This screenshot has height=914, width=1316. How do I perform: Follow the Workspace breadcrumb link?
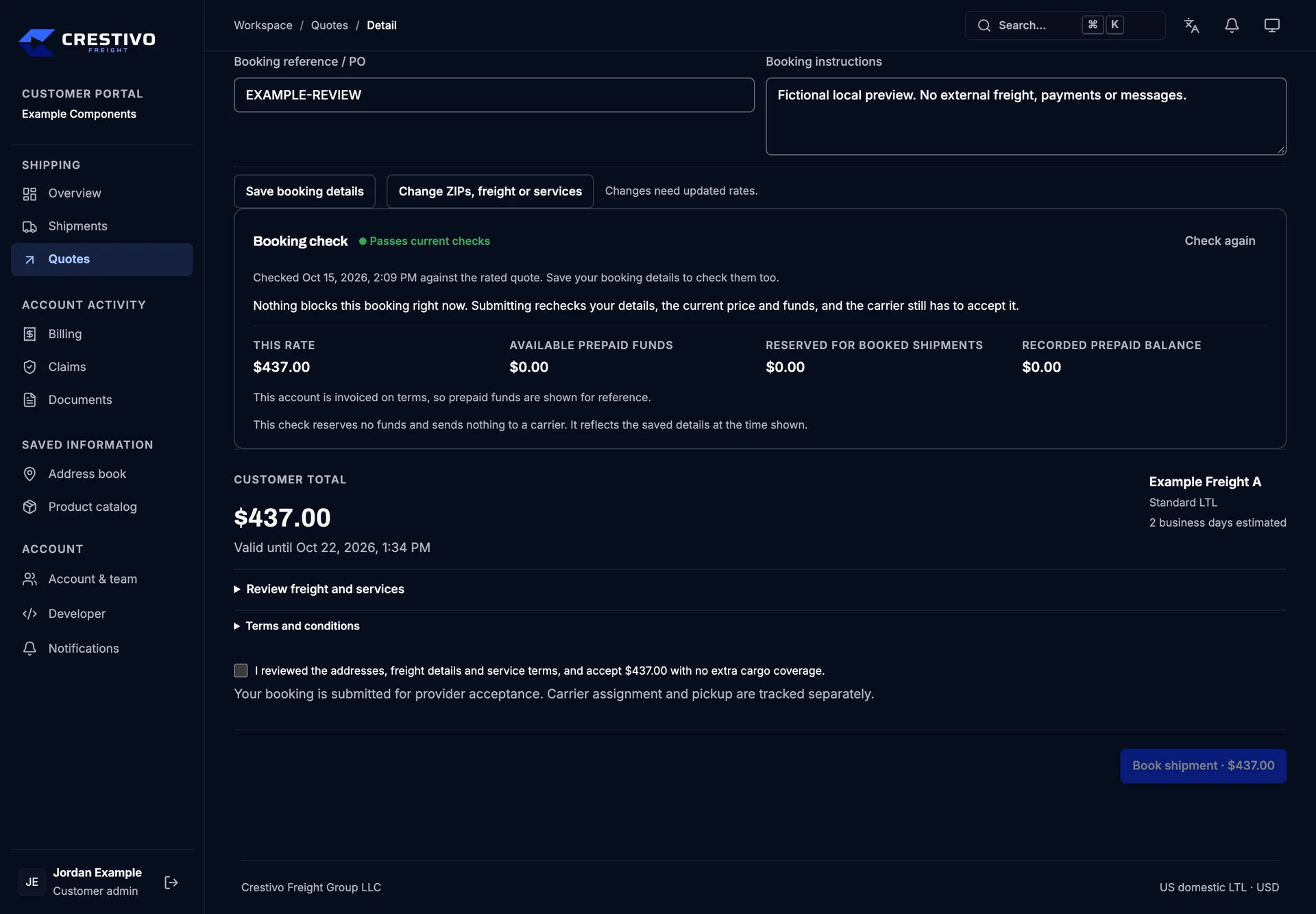coord(263,25)
